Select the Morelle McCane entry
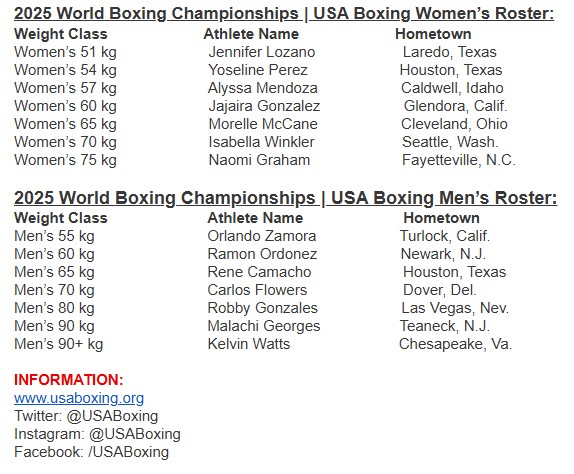This screenshot has height=474, width=574. [263, 124]
